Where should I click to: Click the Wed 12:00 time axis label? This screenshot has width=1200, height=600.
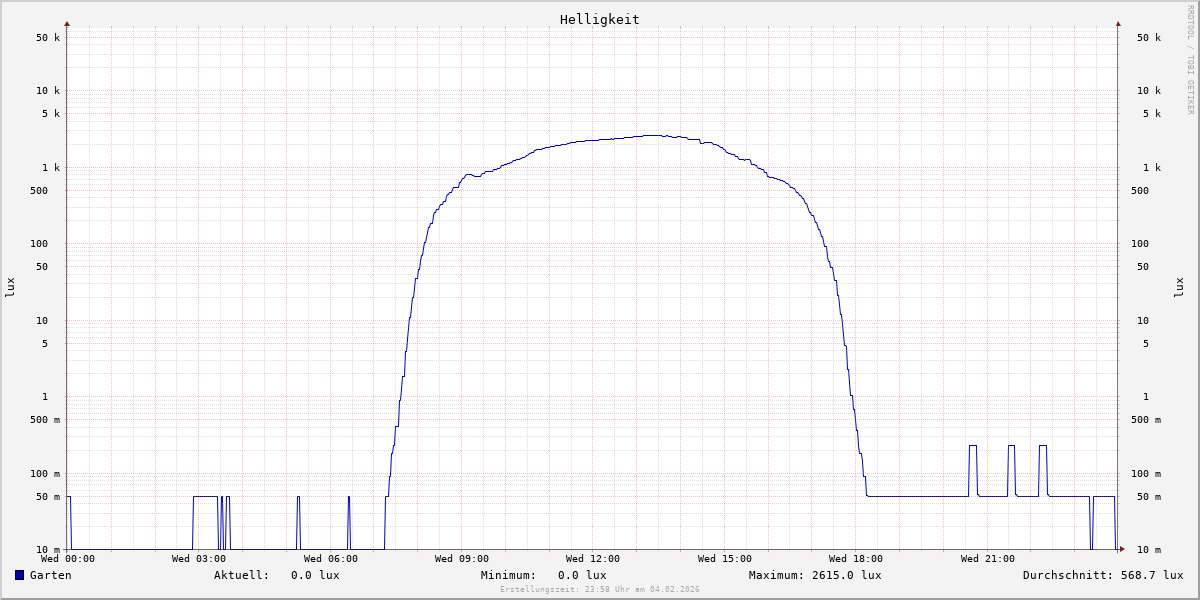[x=593, y=559]
